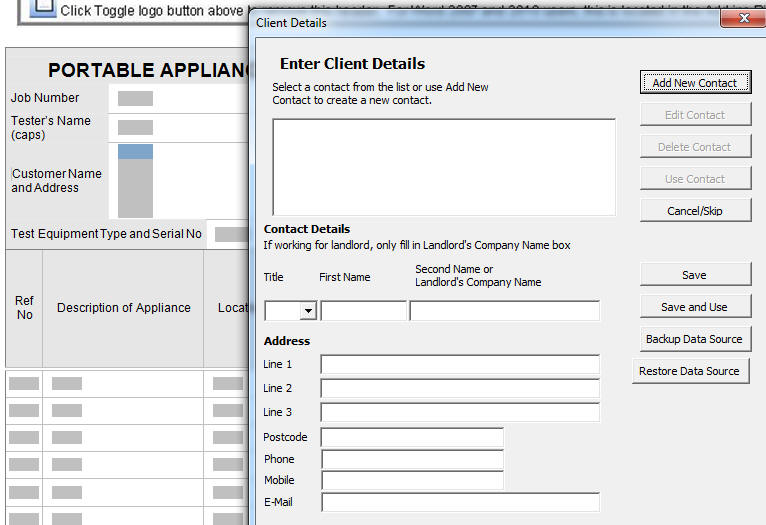Click the Save button

click(694, 275)
